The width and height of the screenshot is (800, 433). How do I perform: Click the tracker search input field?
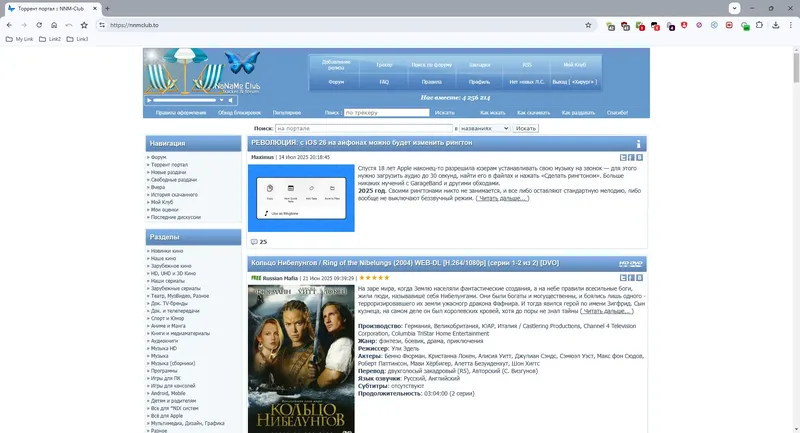point(387,113)
